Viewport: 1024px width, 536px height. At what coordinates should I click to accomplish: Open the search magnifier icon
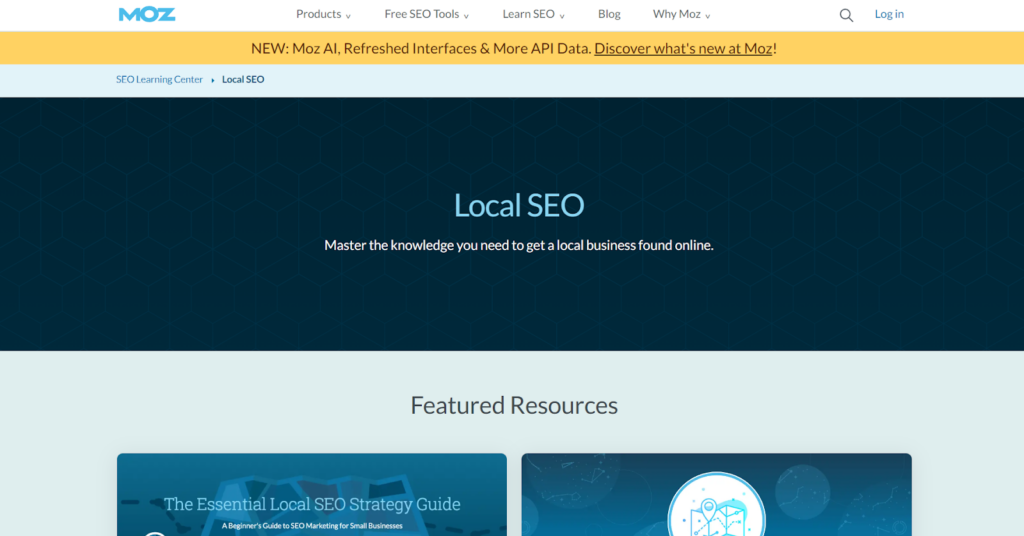(846, 15)
